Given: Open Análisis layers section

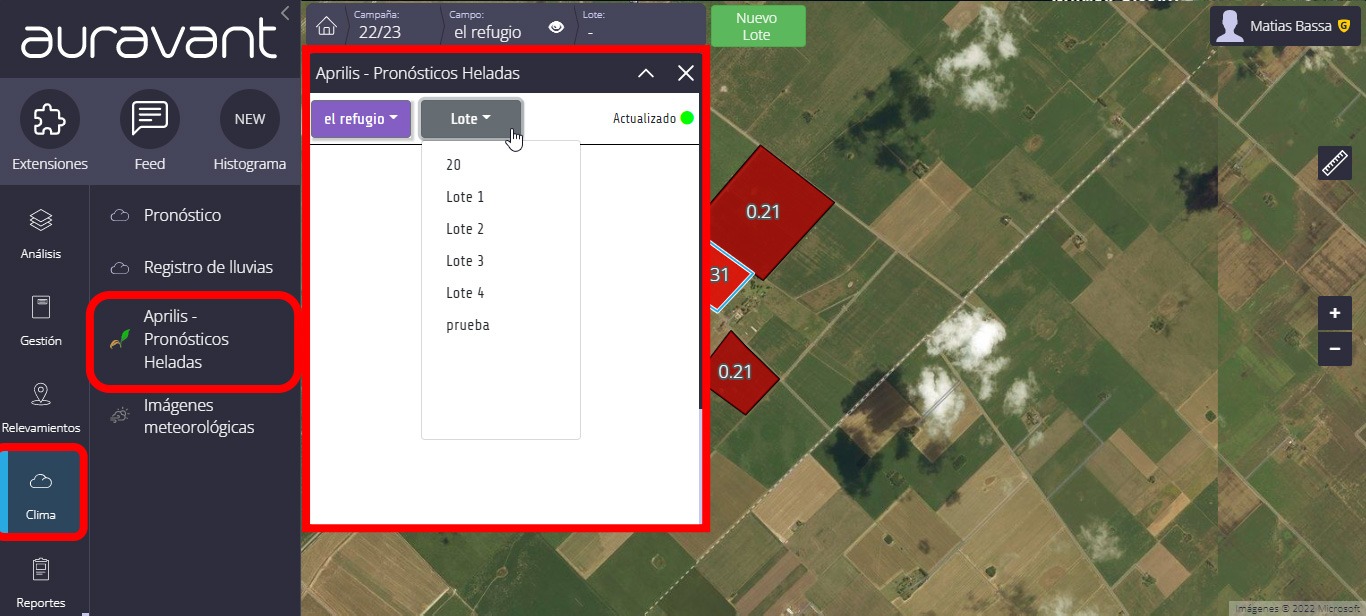Looking at the screenshot, I should (41, 233).
